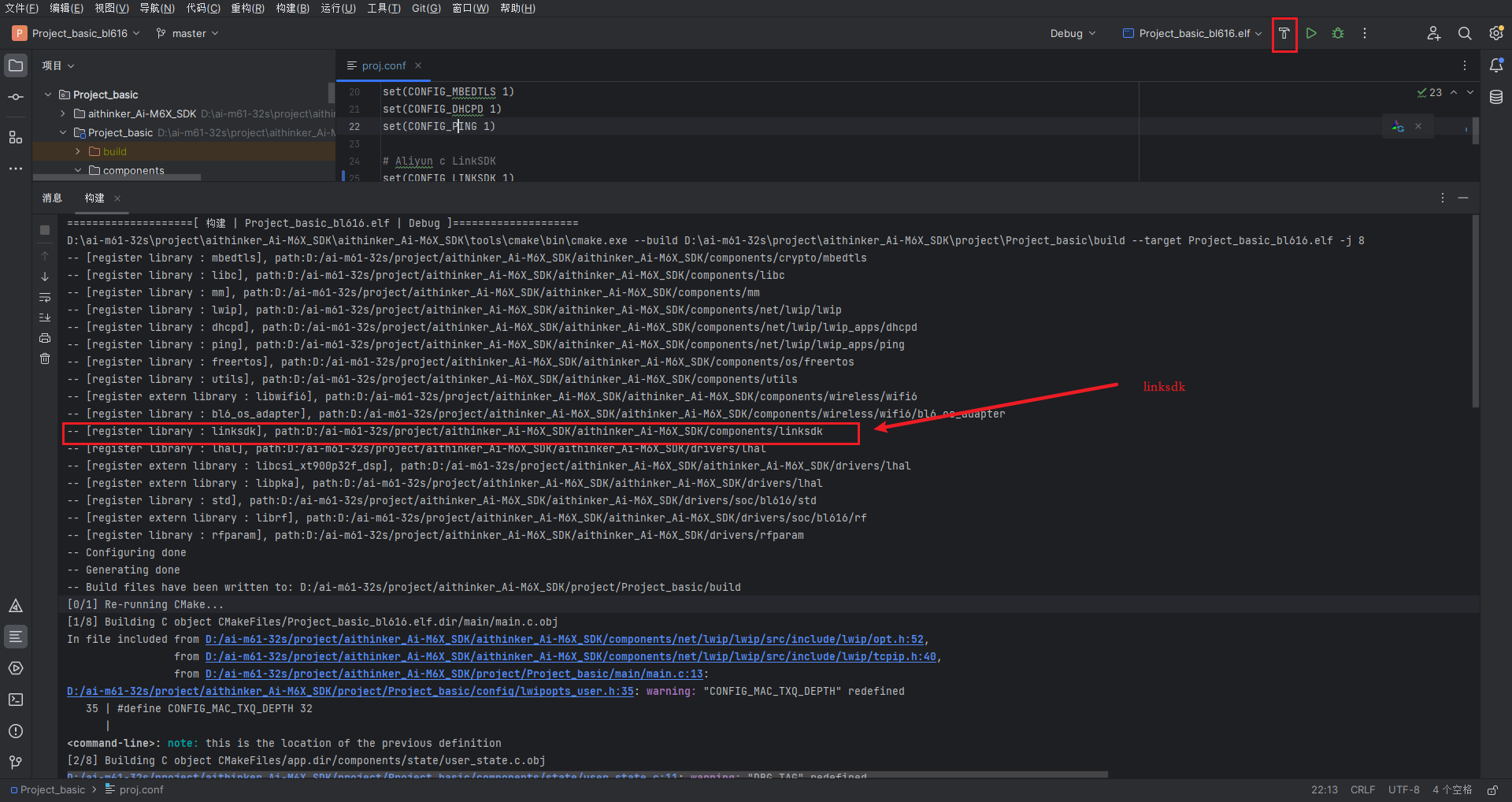
Task: Click Project_basic breadcrumb in status bar
Action: 47,790
